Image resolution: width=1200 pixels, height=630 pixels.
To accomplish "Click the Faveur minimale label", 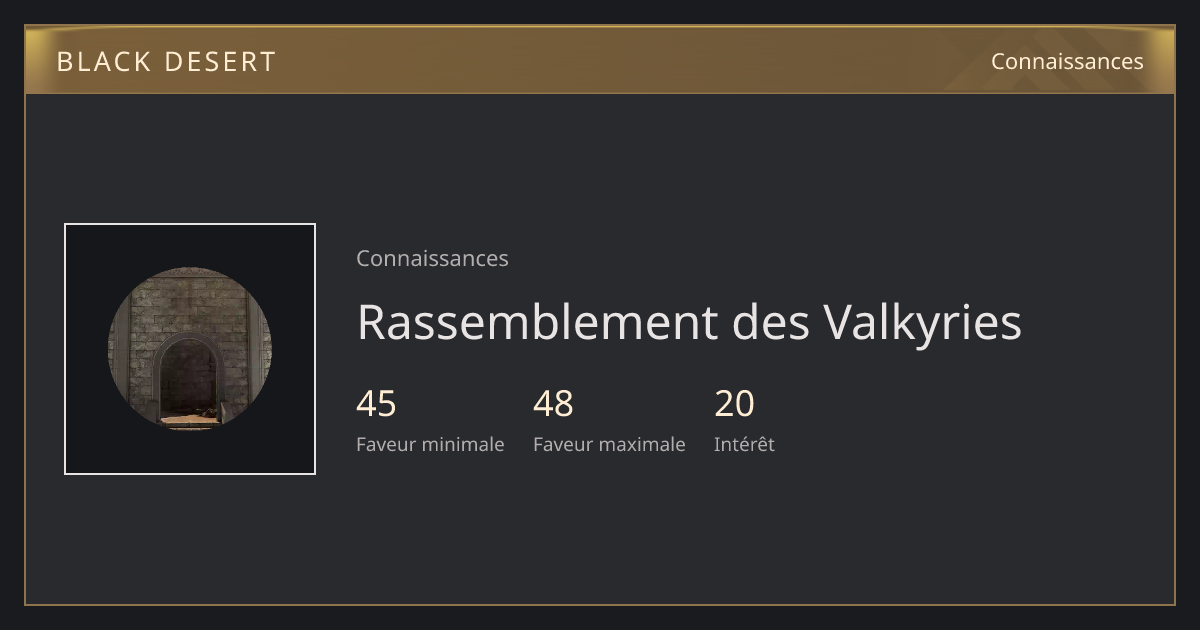I will [x=430, y=444].
